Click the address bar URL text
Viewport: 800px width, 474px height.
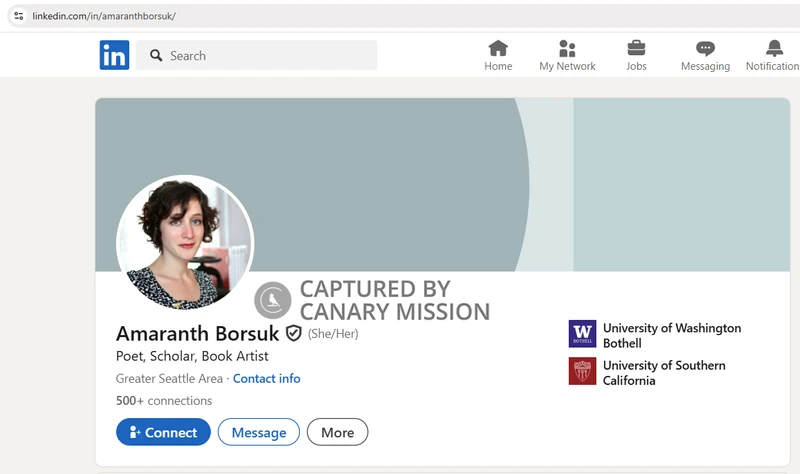click(104, 16)
